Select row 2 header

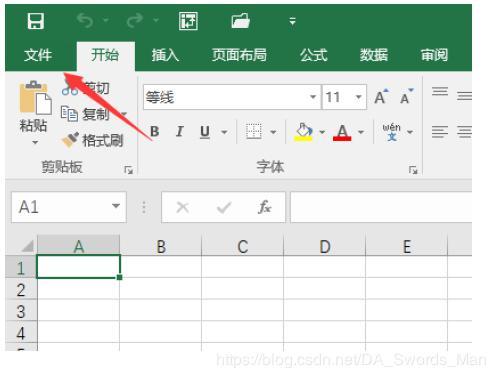pyautogui.click(x=21, y=289)
